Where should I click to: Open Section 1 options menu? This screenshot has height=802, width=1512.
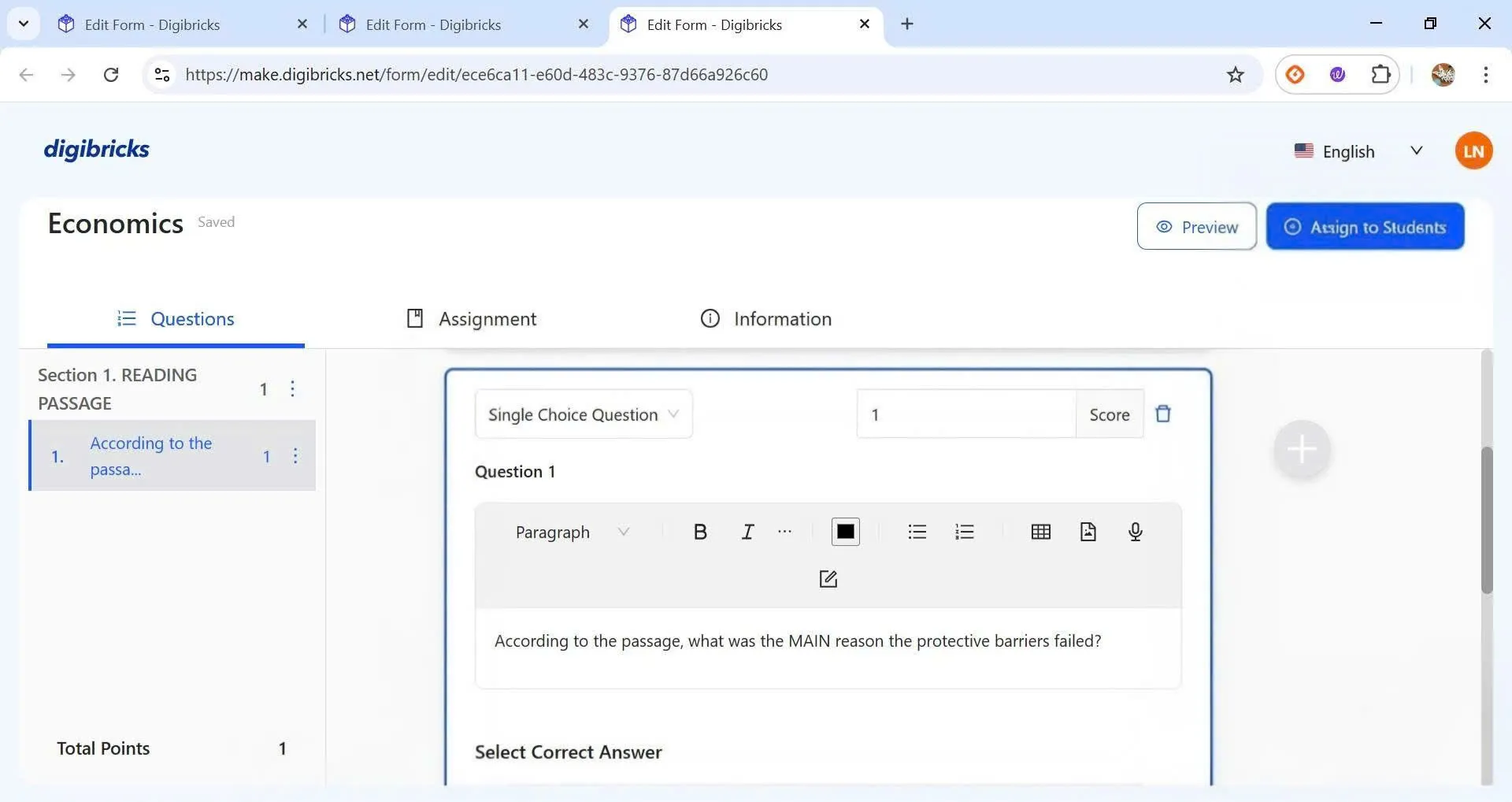pyautogui.click(x=292, y=388)
